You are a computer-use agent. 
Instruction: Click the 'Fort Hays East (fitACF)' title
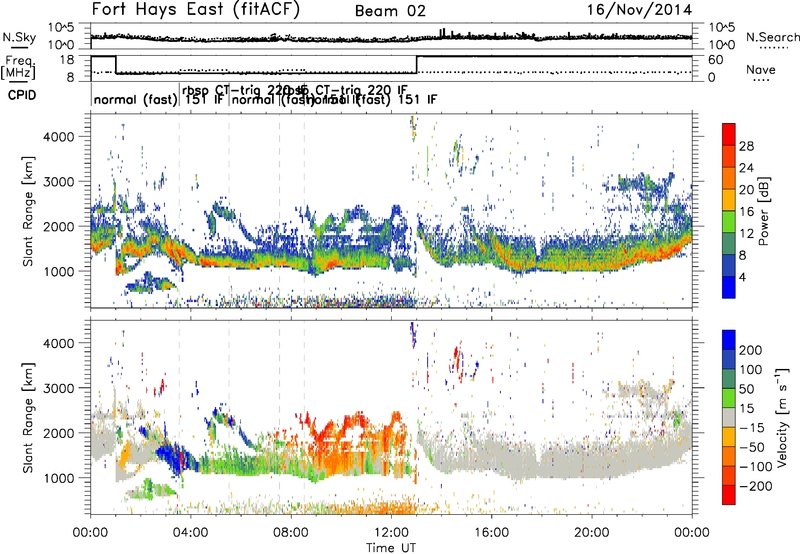coord(195,10)
